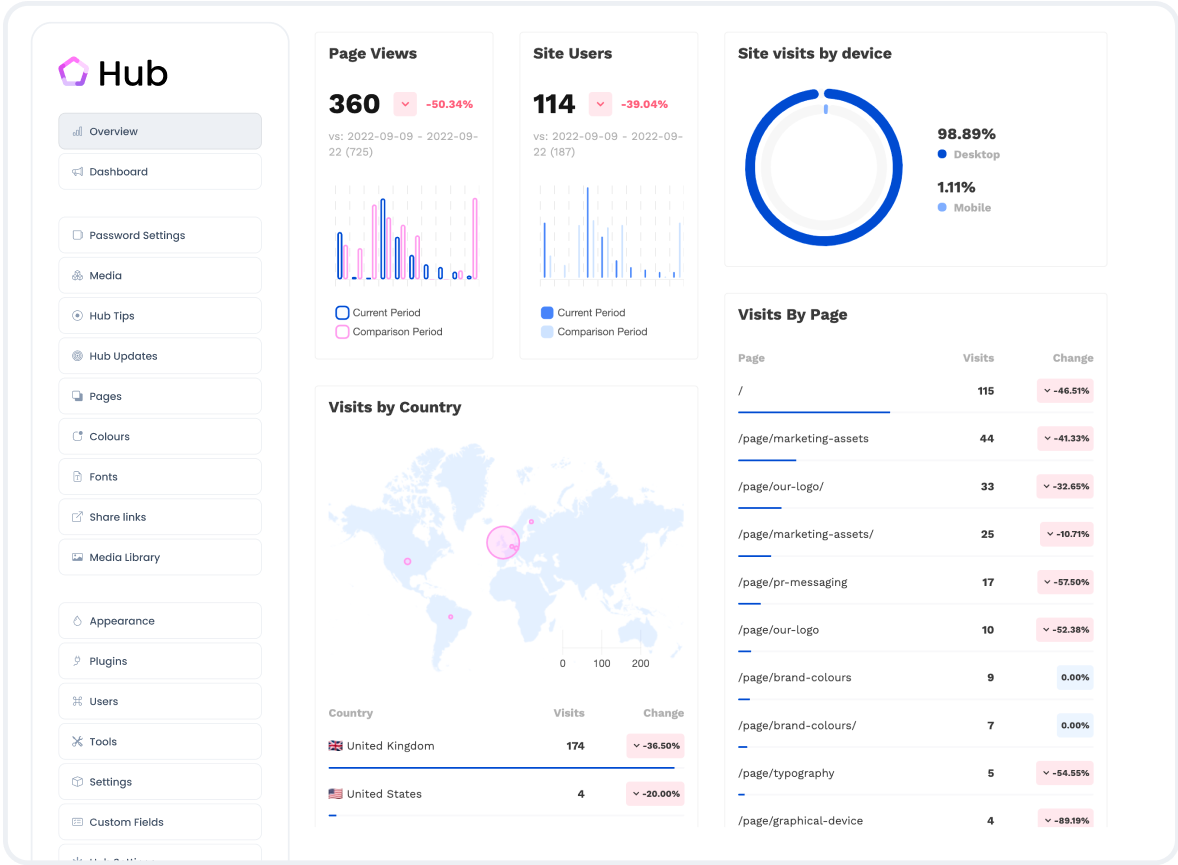
Task: Click the -41.33% change badge
Action: [x=1065, y=438]
